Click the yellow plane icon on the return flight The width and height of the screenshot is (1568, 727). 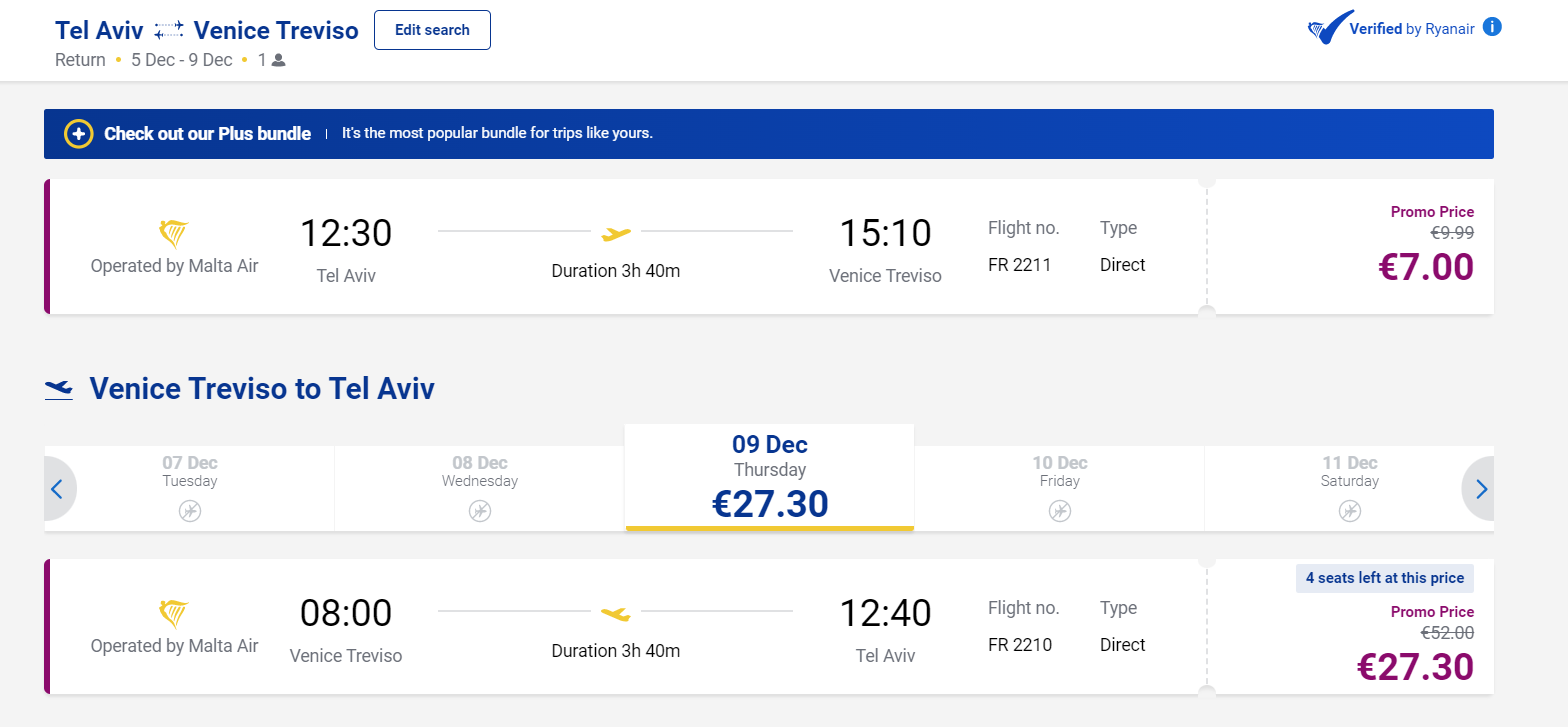click(x=616, y=613)
